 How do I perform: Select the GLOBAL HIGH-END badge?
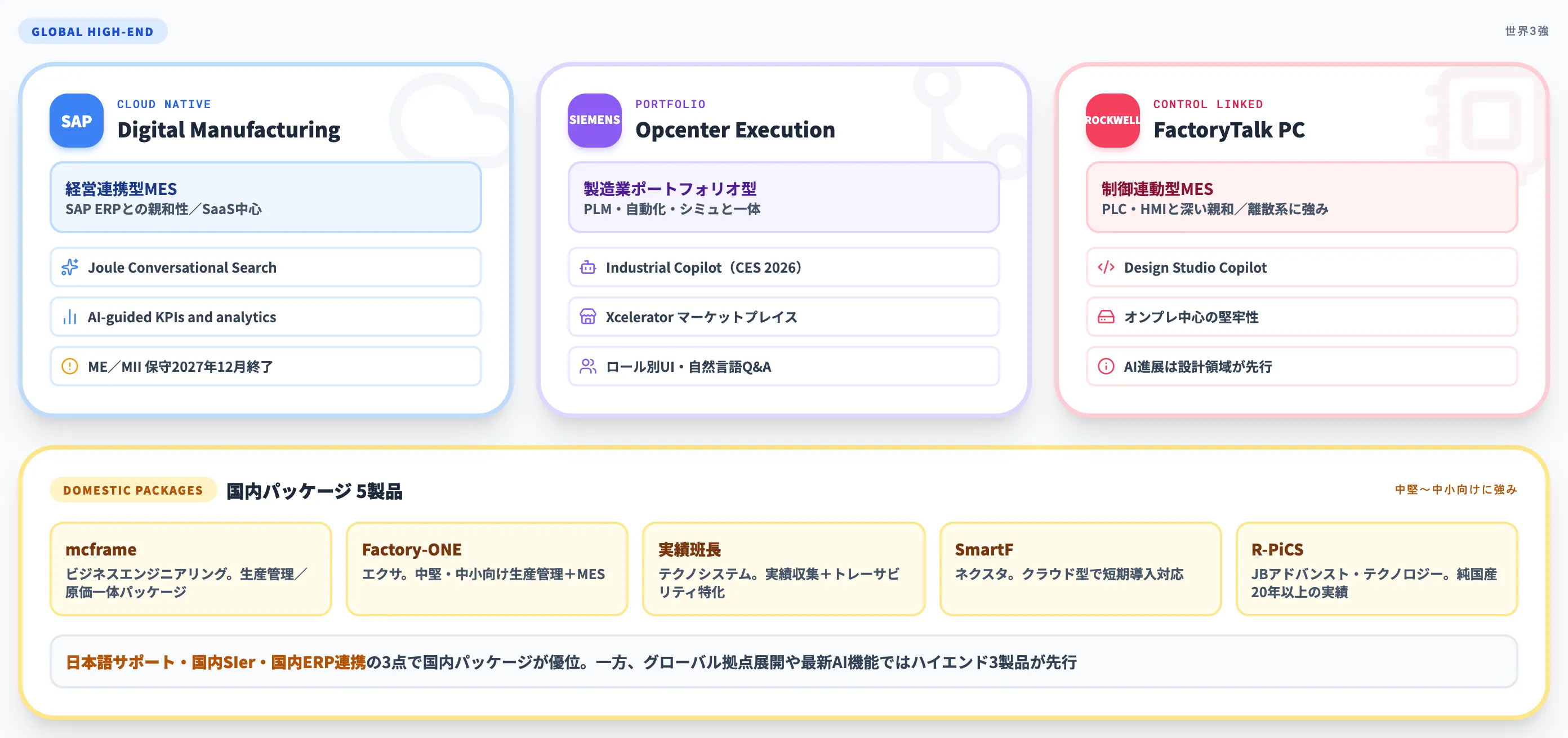tap(92, 32)
